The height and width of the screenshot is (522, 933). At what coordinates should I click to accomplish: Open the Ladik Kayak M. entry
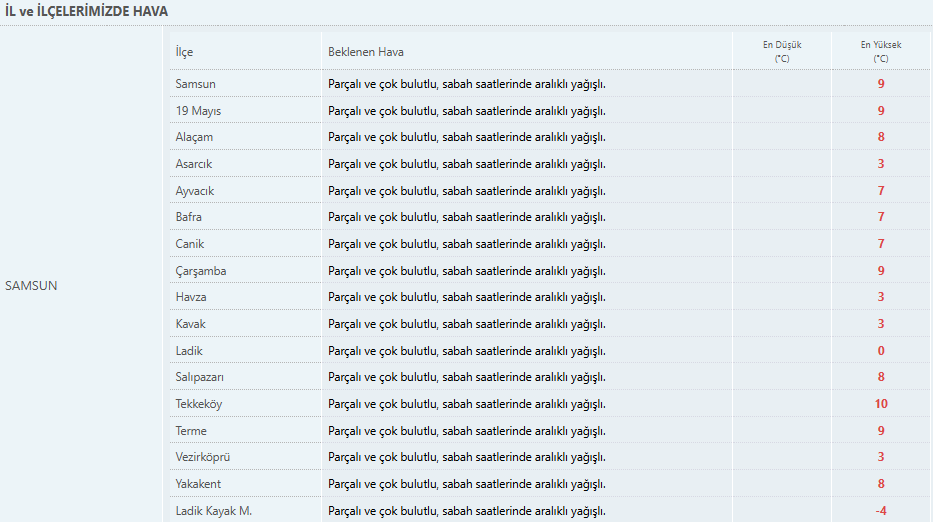[213, 511]
